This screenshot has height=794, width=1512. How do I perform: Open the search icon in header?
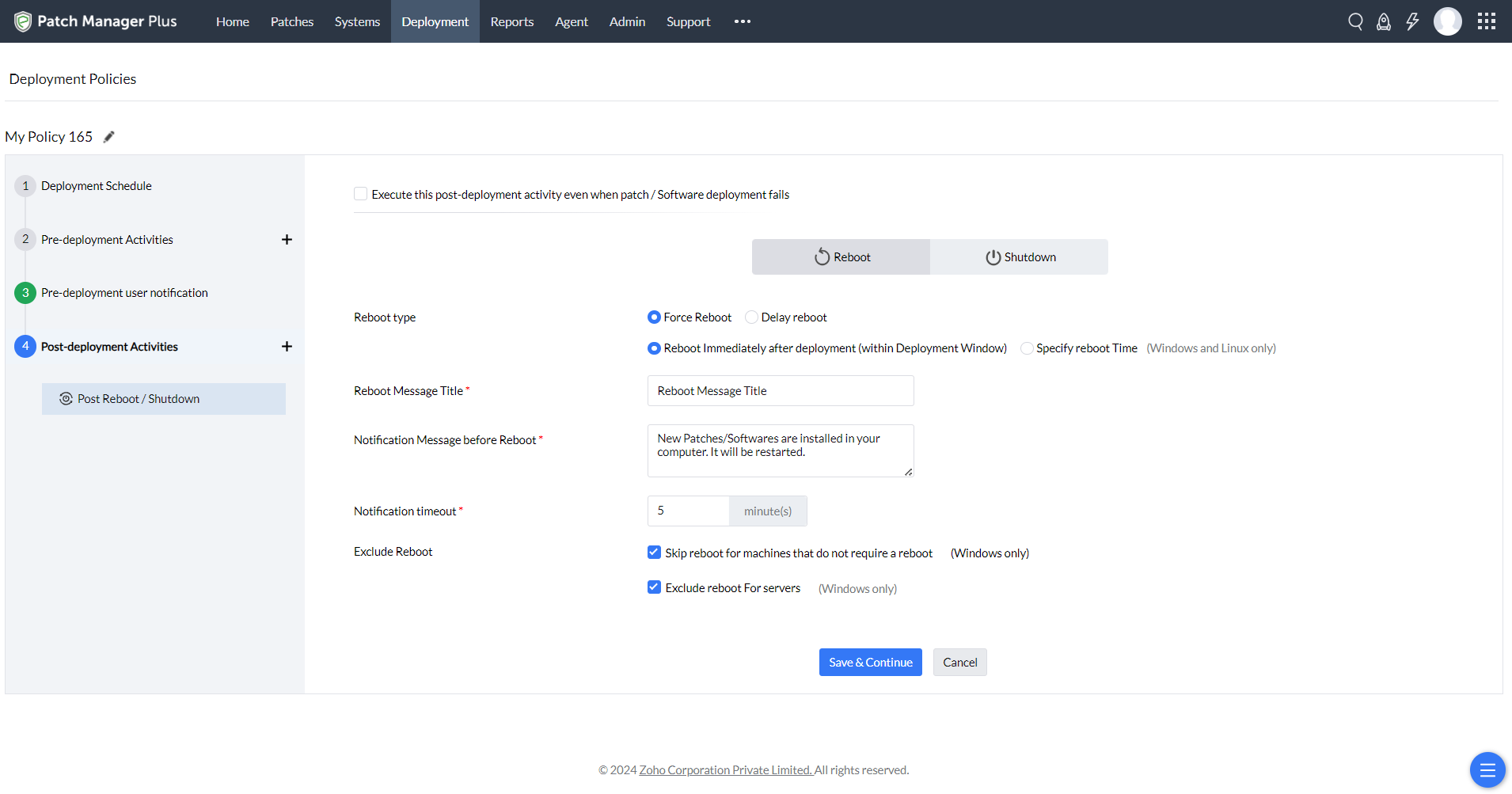[1355, 21]
